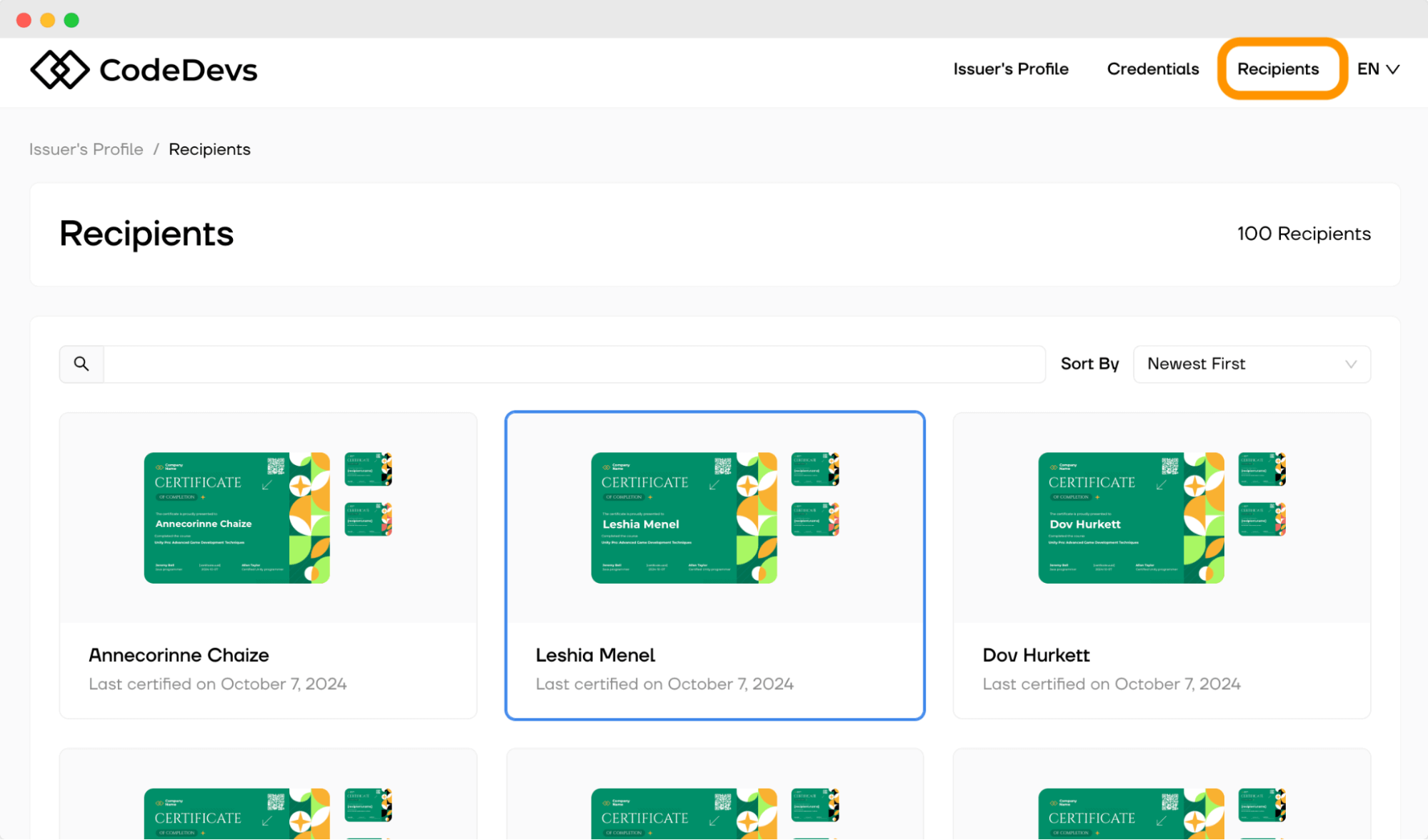Click the CodeDevs diamond logo icon

[x=59, y=69]
